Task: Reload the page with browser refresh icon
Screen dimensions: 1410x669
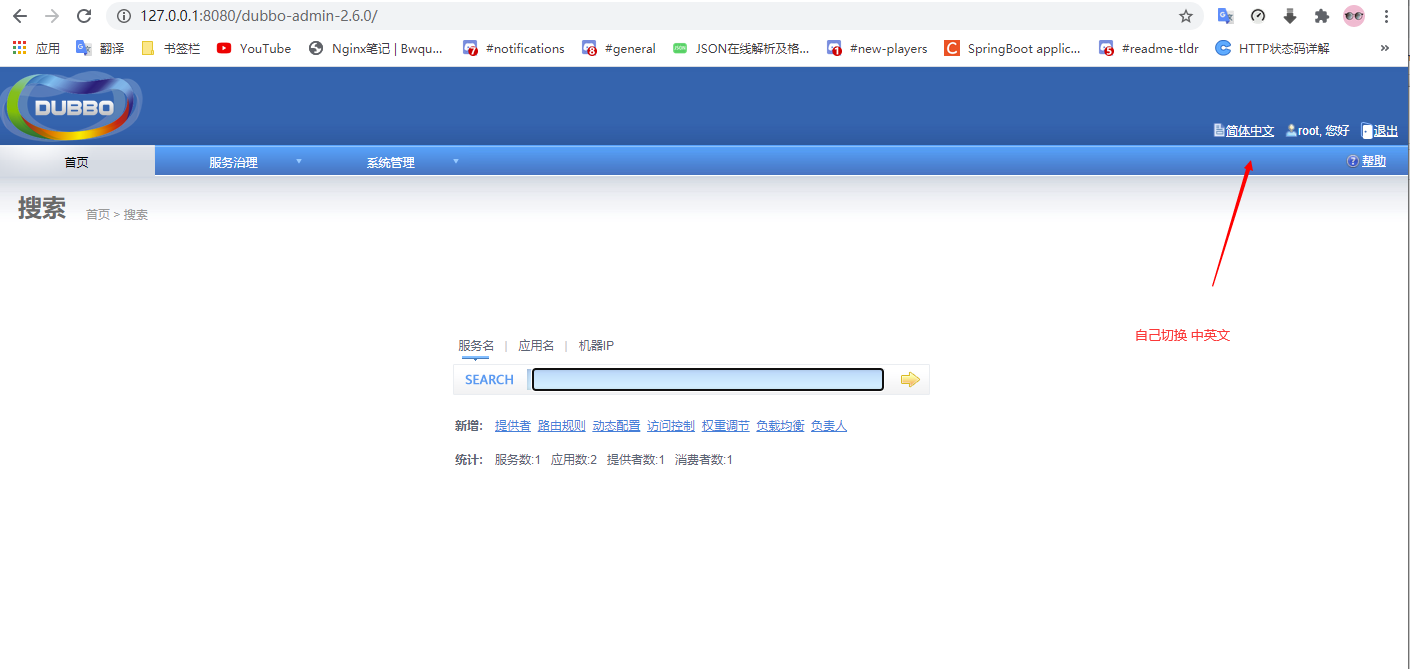Action: tap(84, 16)
